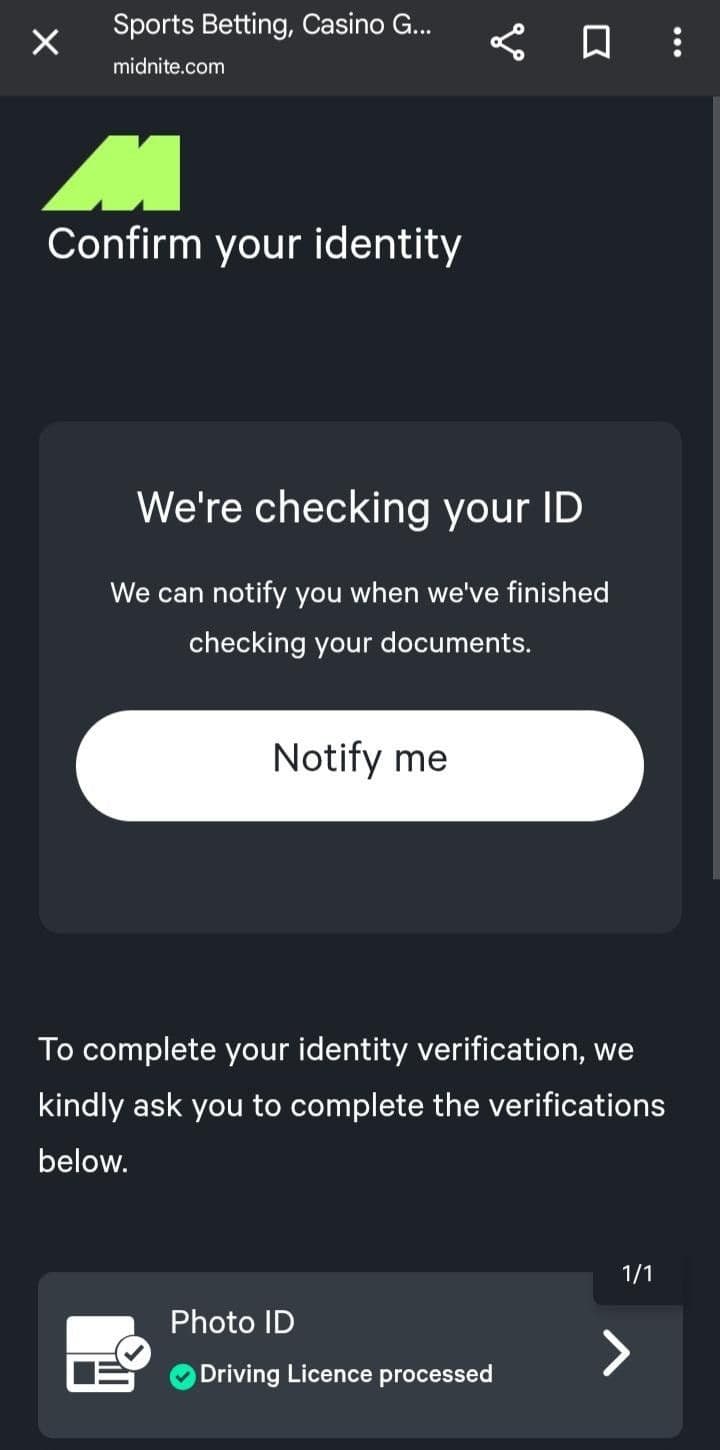Bookmark this page with the bookmark icon
The height and width of the screenshot is (1450, 720).
pyautogui.click(x=597, y=43)
